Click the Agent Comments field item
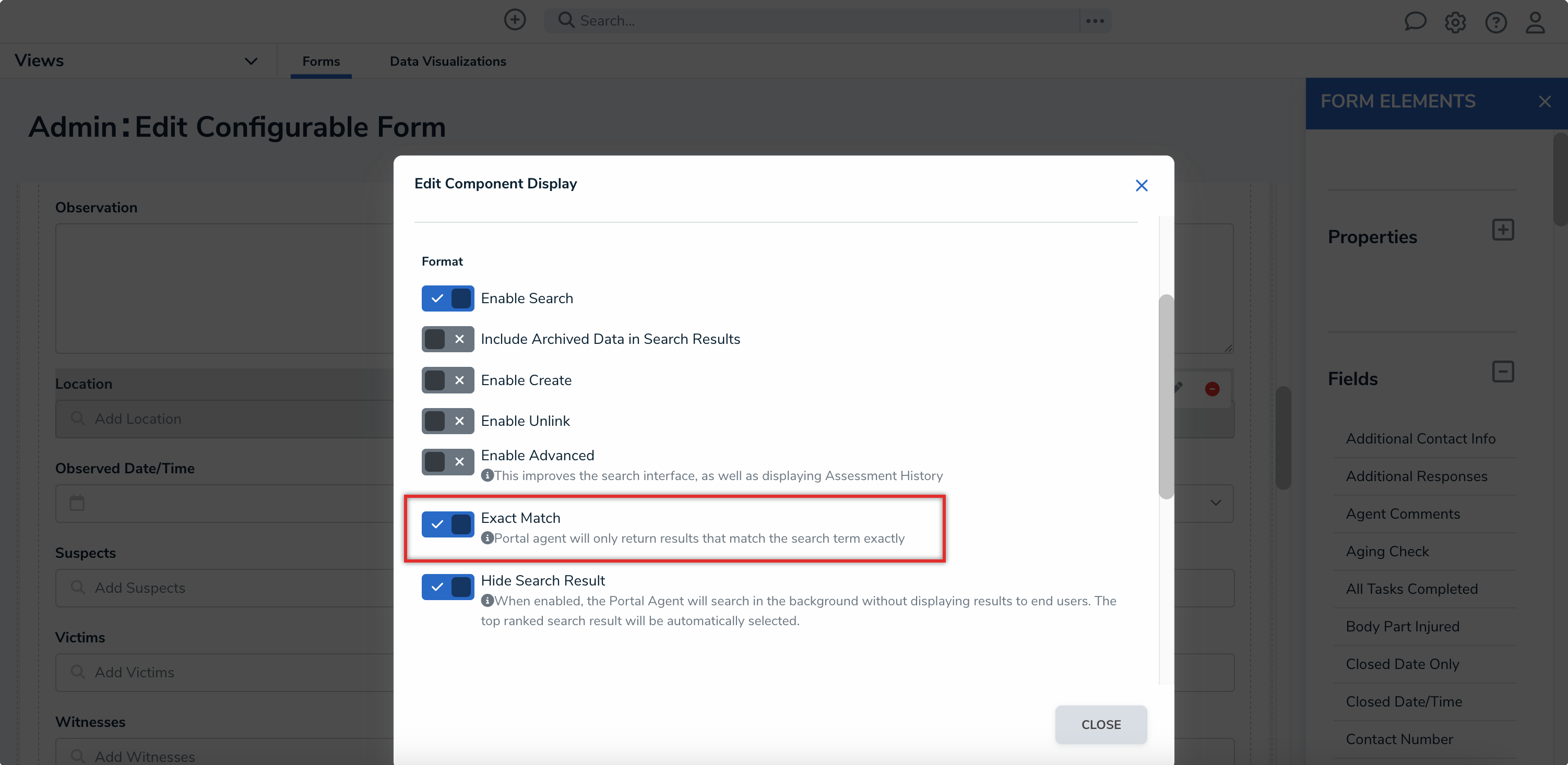The image size is (1568, 765). coord(1403,513)
